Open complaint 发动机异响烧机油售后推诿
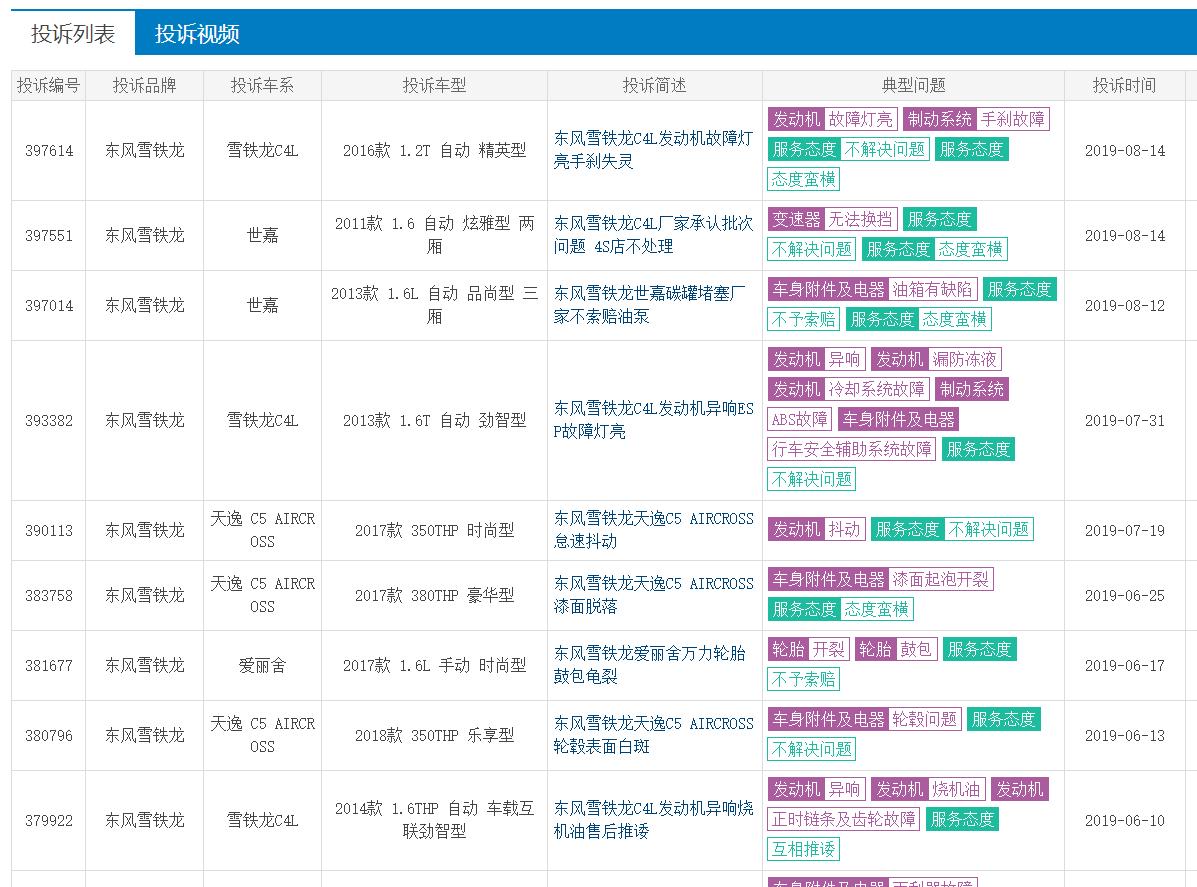 pyautogui.click(x=653, y=820)
